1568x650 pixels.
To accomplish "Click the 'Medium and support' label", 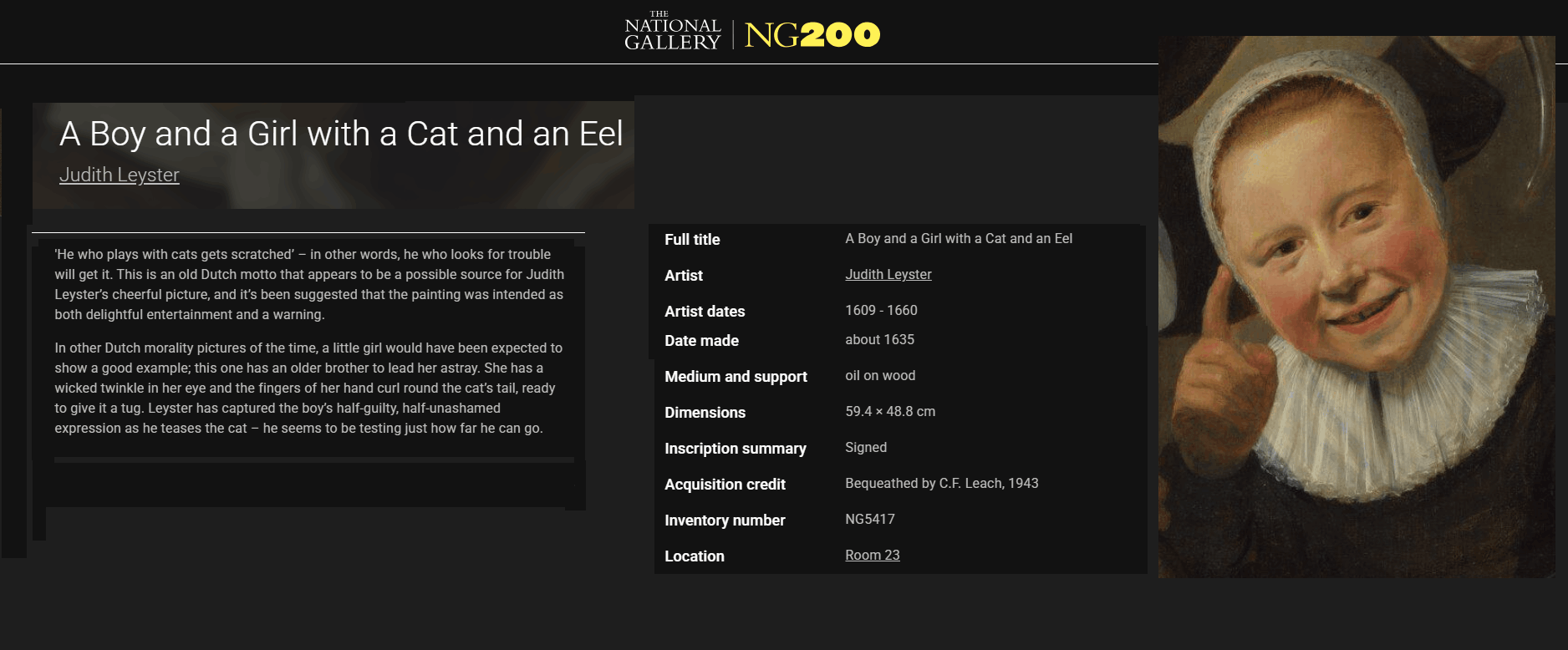I will click(x=736, y=376).
